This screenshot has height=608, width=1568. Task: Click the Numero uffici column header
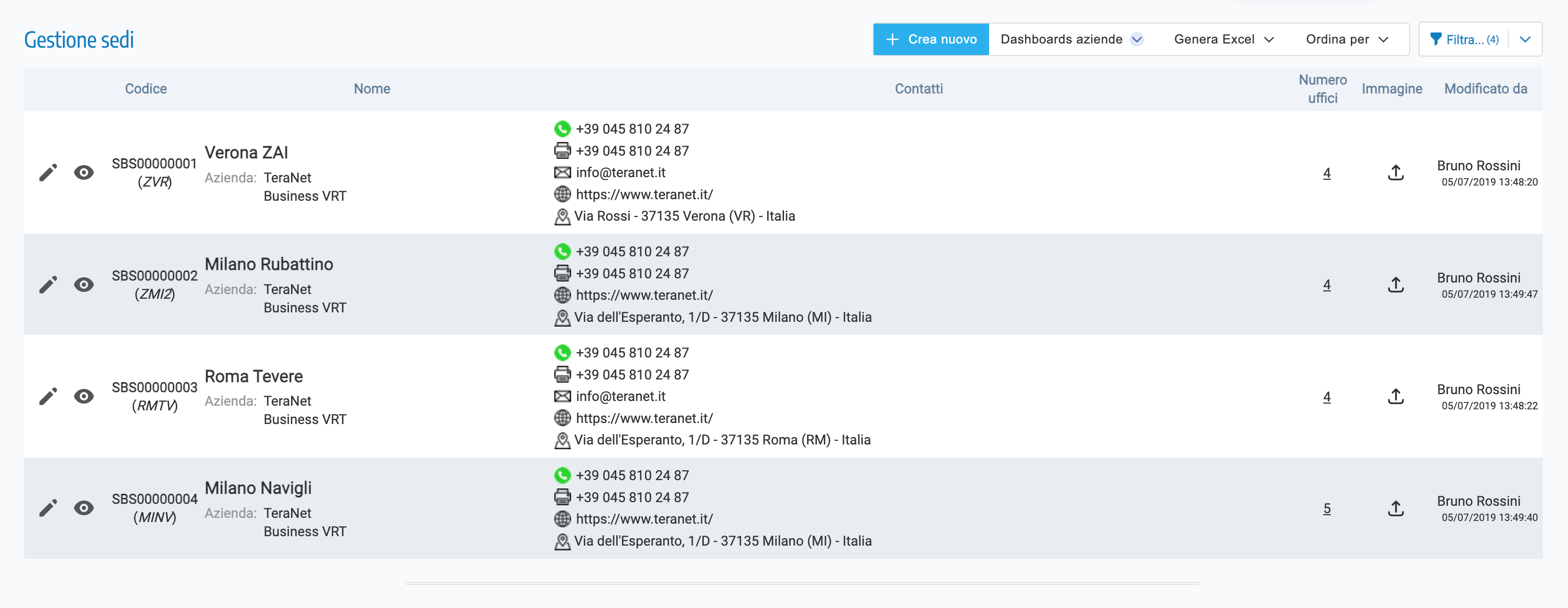point(1322,89)
